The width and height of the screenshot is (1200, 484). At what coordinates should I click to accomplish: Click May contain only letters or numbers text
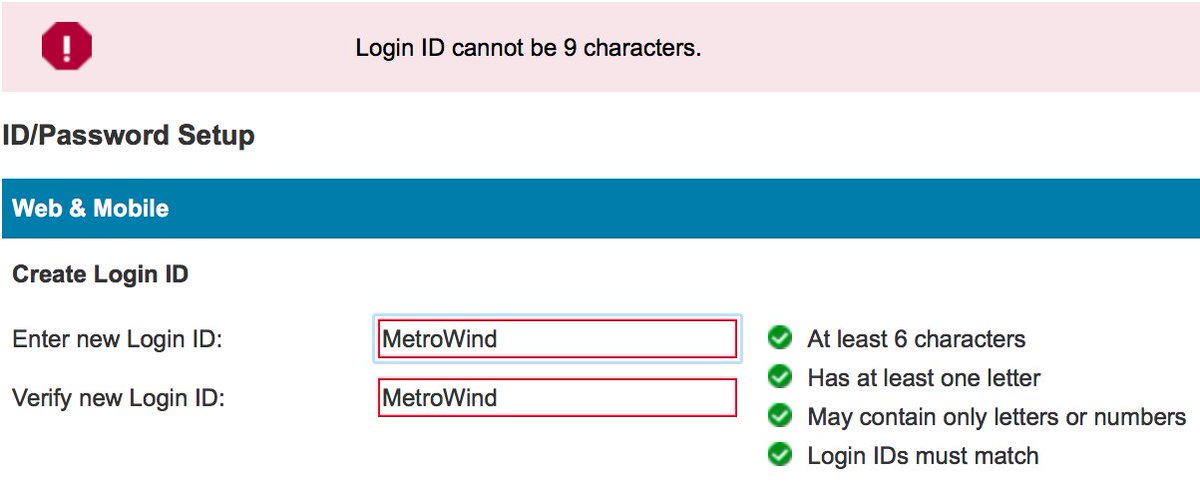coord(996,417)
